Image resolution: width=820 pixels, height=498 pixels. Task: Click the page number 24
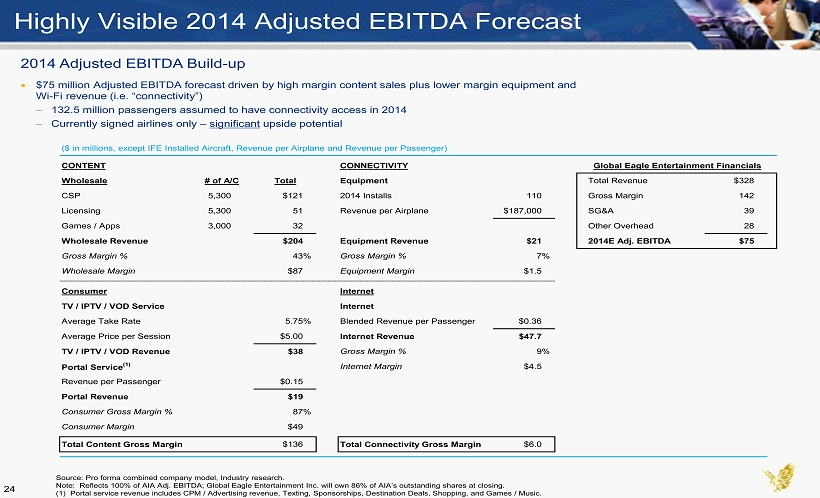click(x=9, y=489)
